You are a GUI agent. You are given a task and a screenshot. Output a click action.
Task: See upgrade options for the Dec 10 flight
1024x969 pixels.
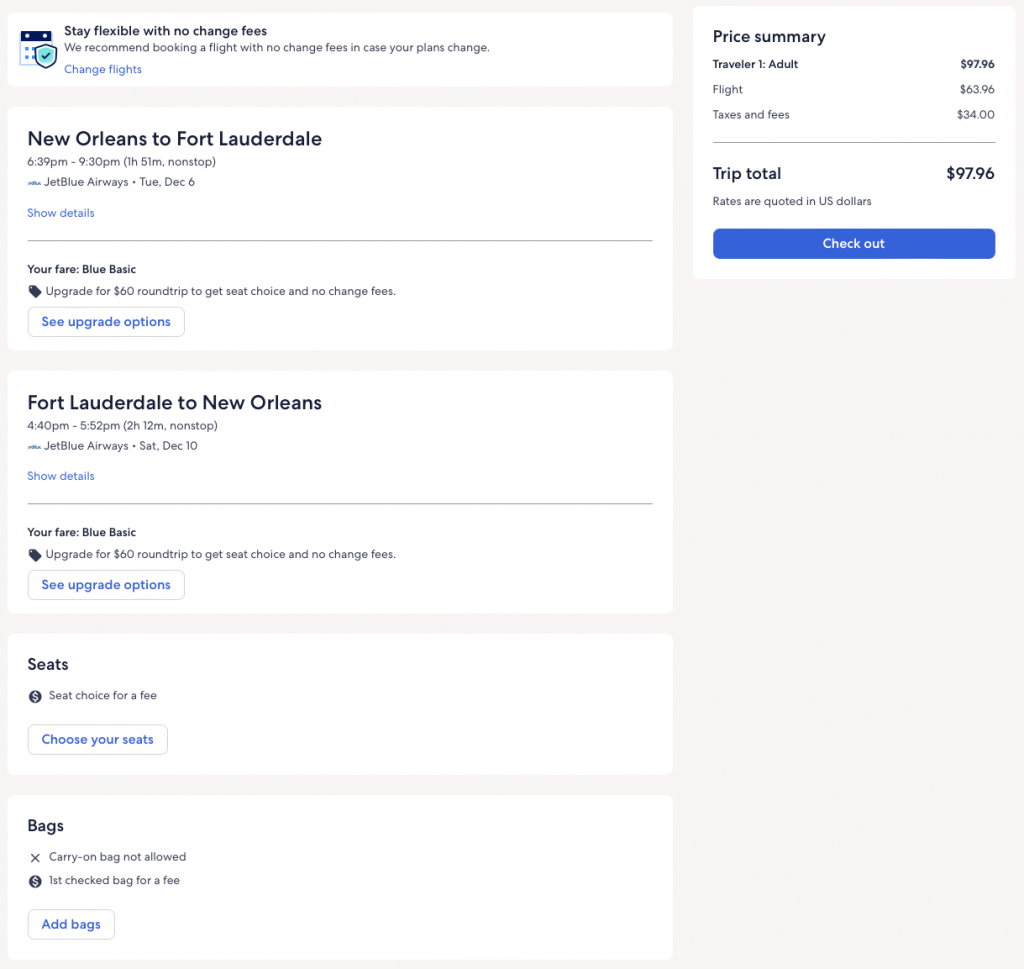[x=106, y=585]
